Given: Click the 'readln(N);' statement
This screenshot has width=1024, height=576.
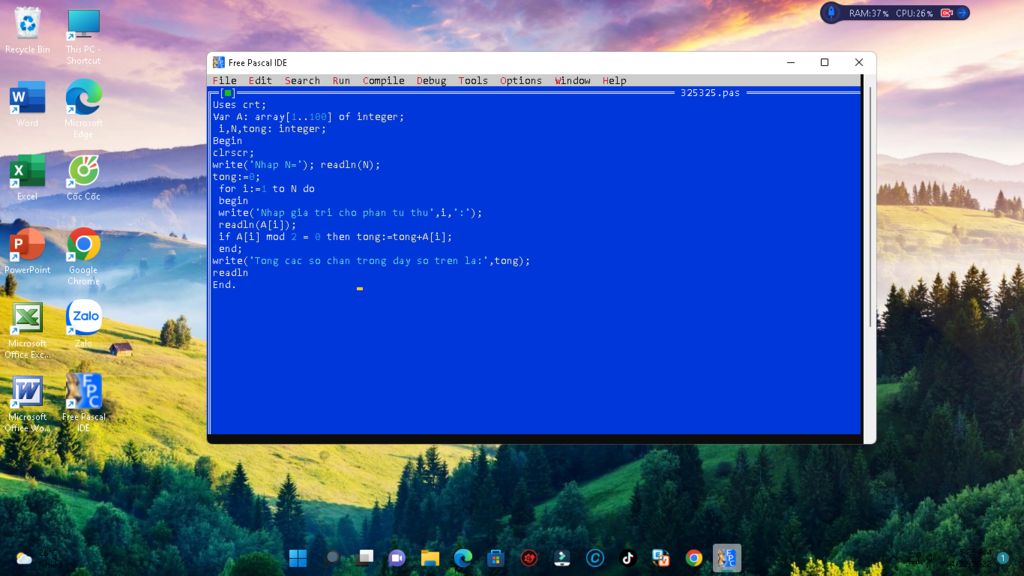Looking at the screenshot, I should tap(350, 165).
